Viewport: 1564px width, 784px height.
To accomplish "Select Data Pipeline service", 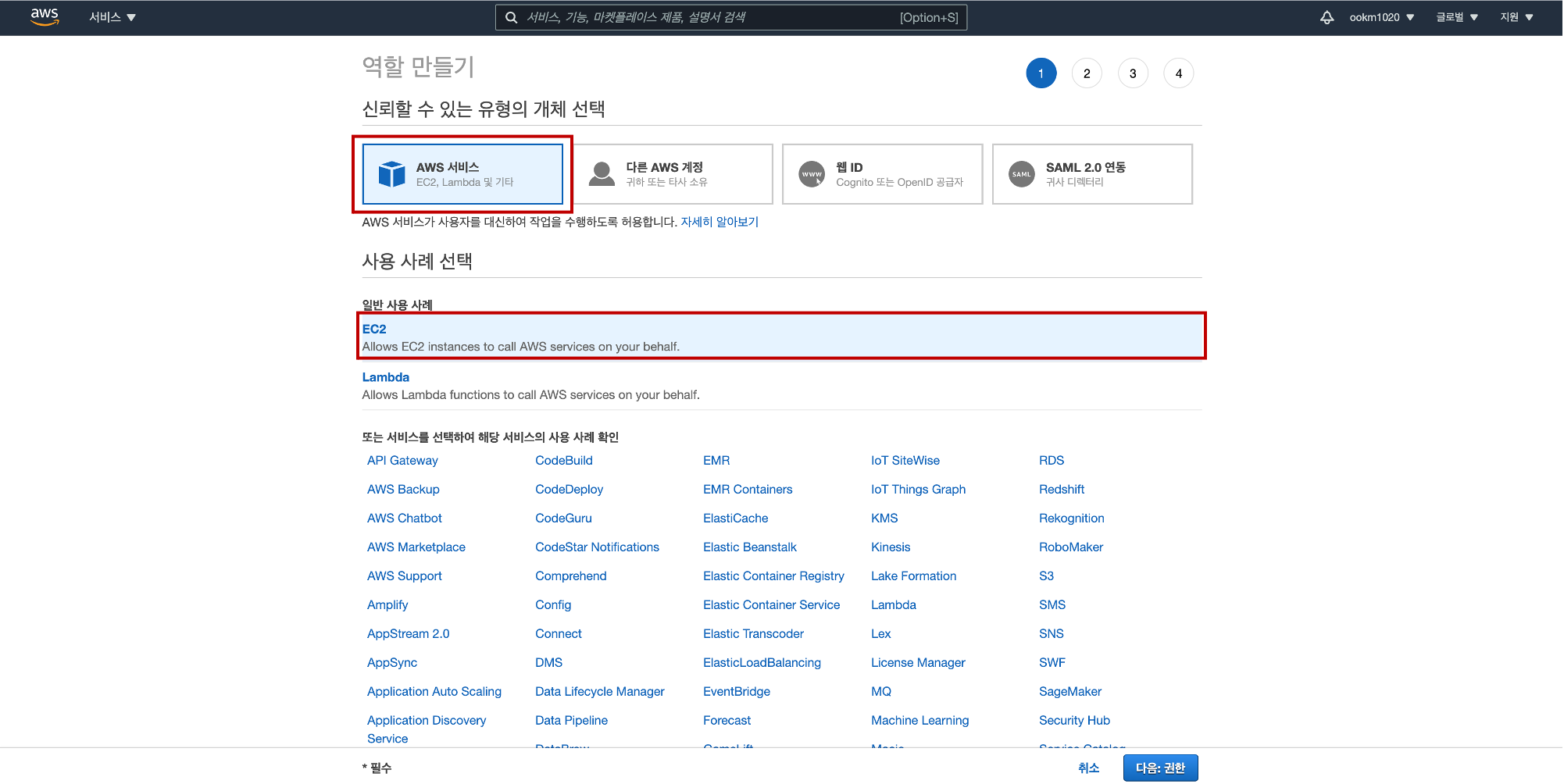I will click(572, 721).
